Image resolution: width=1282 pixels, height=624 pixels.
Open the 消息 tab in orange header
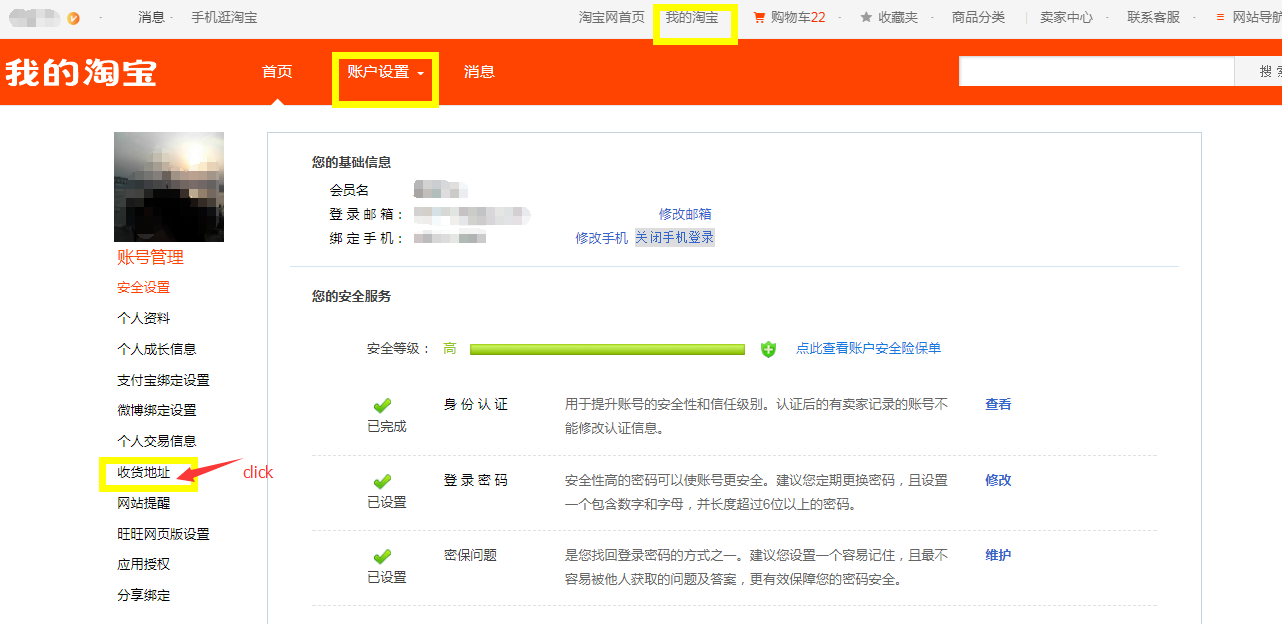point(479,72)
